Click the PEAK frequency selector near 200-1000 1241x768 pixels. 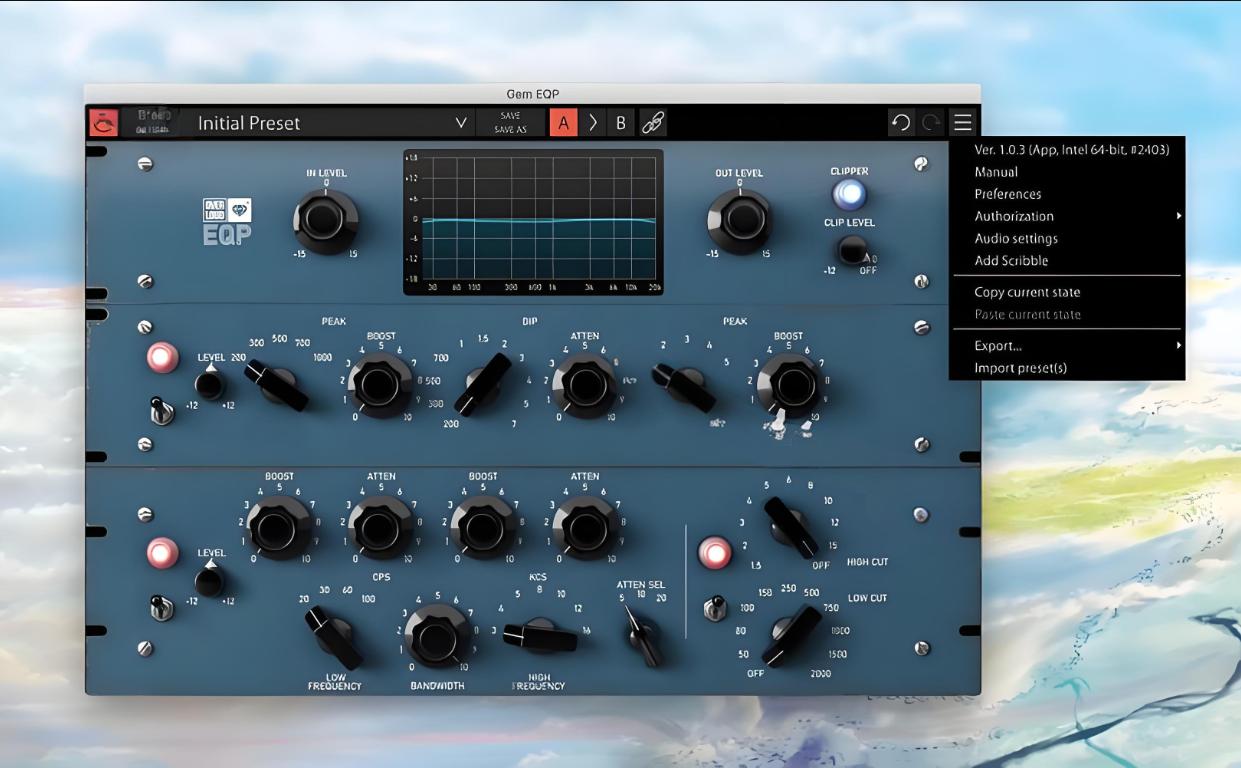coord(277,386)
